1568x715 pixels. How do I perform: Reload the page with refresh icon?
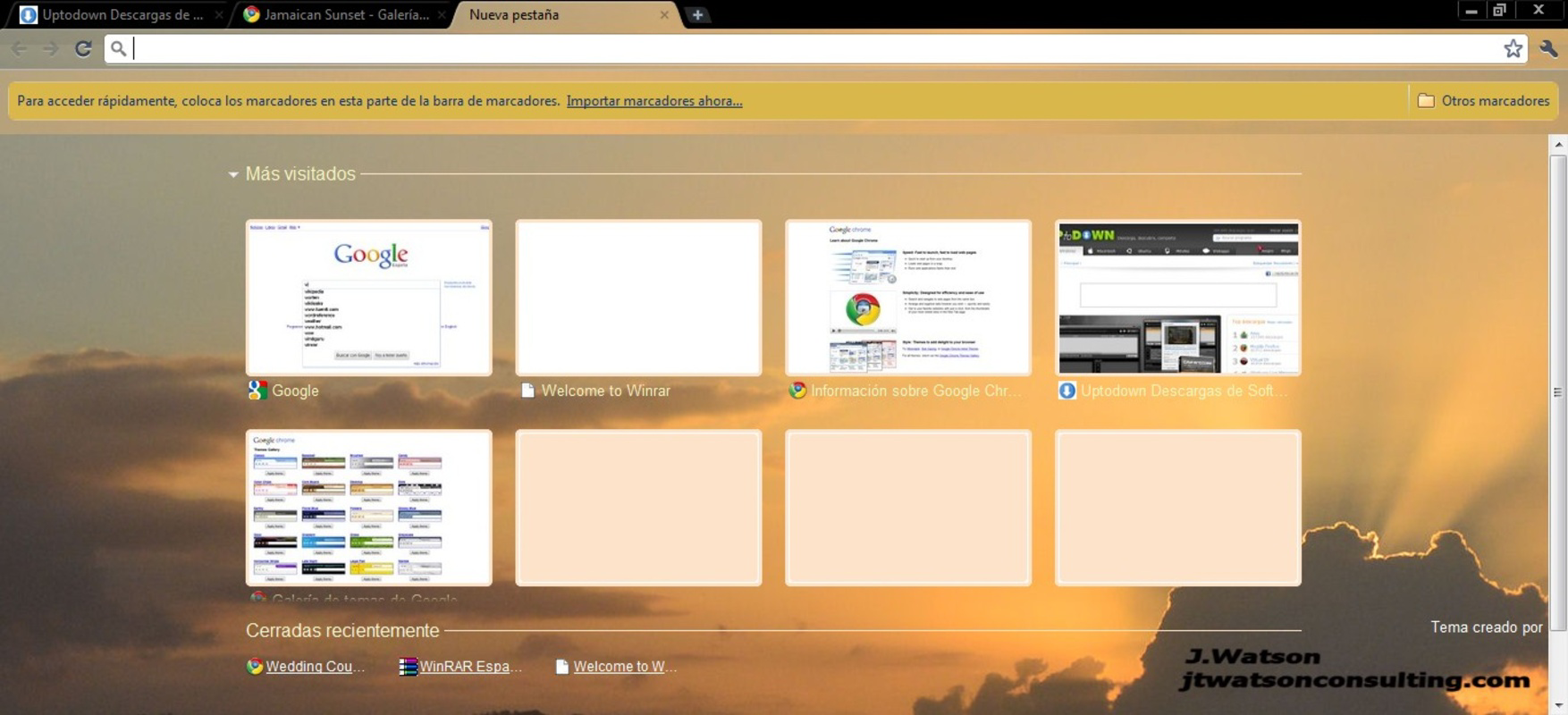tap(83, 49)
